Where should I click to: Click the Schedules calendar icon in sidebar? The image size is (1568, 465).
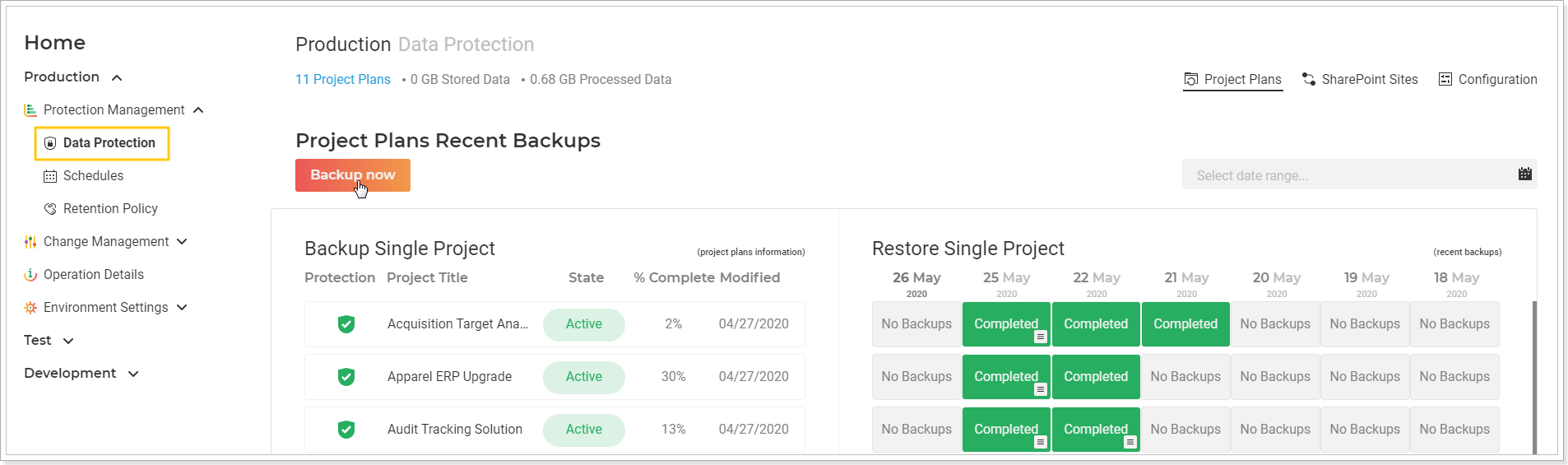pos(50,176)
